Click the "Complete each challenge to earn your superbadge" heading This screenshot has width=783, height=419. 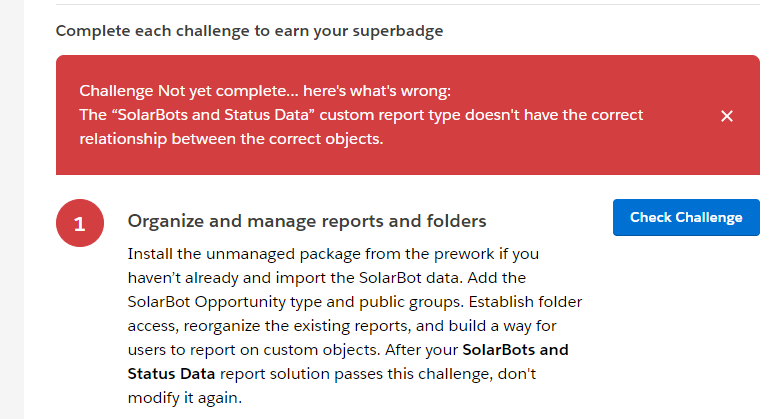coord(249,30)
